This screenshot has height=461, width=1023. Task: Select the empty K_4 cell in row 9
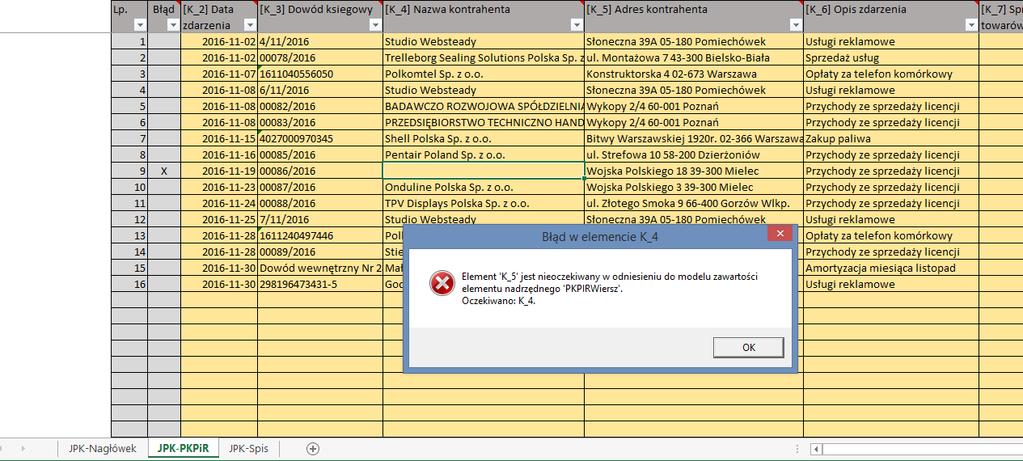pos(483,171)
